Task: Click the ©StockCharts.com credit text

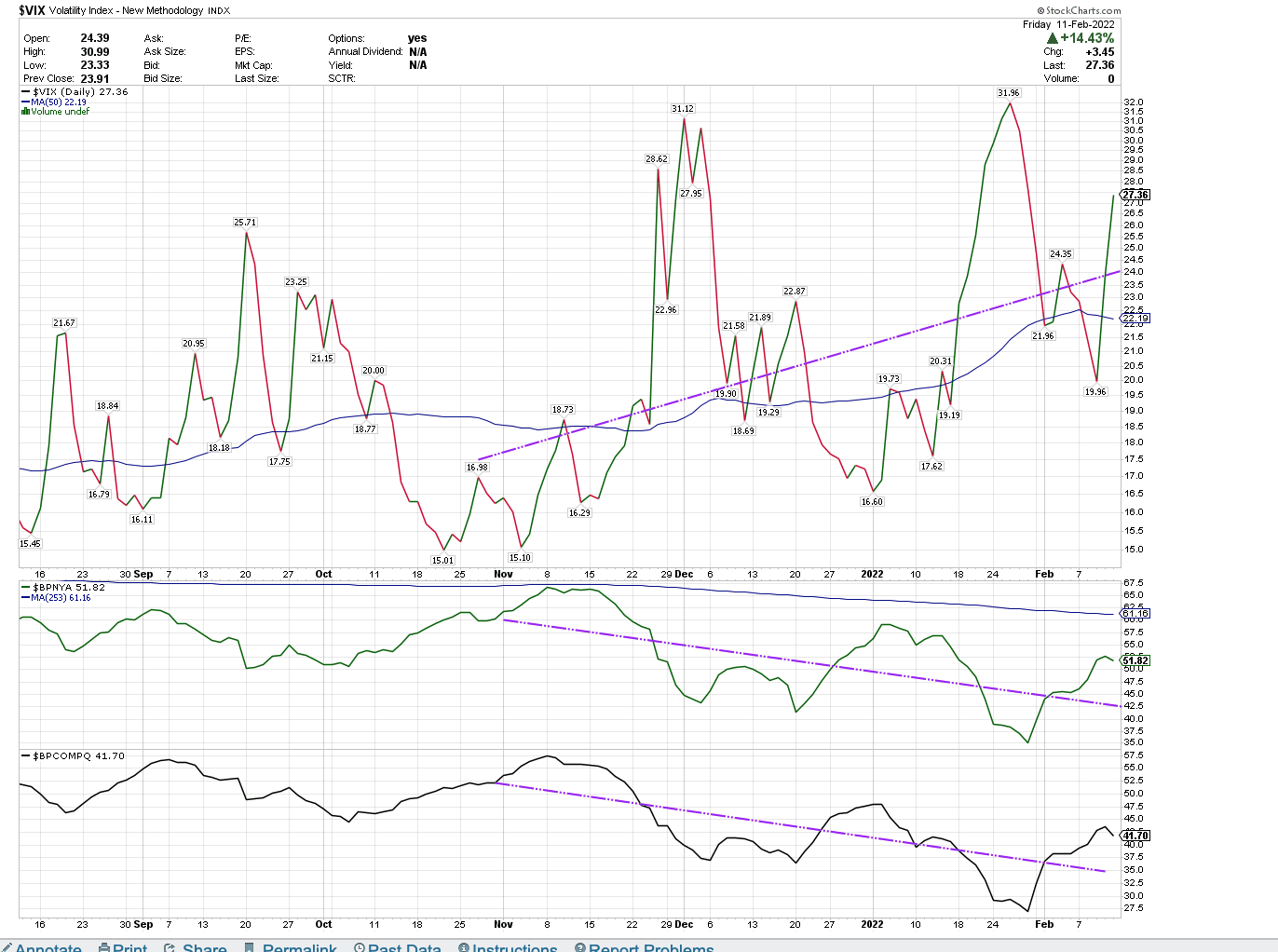Action: click(x=1079, y=10)
